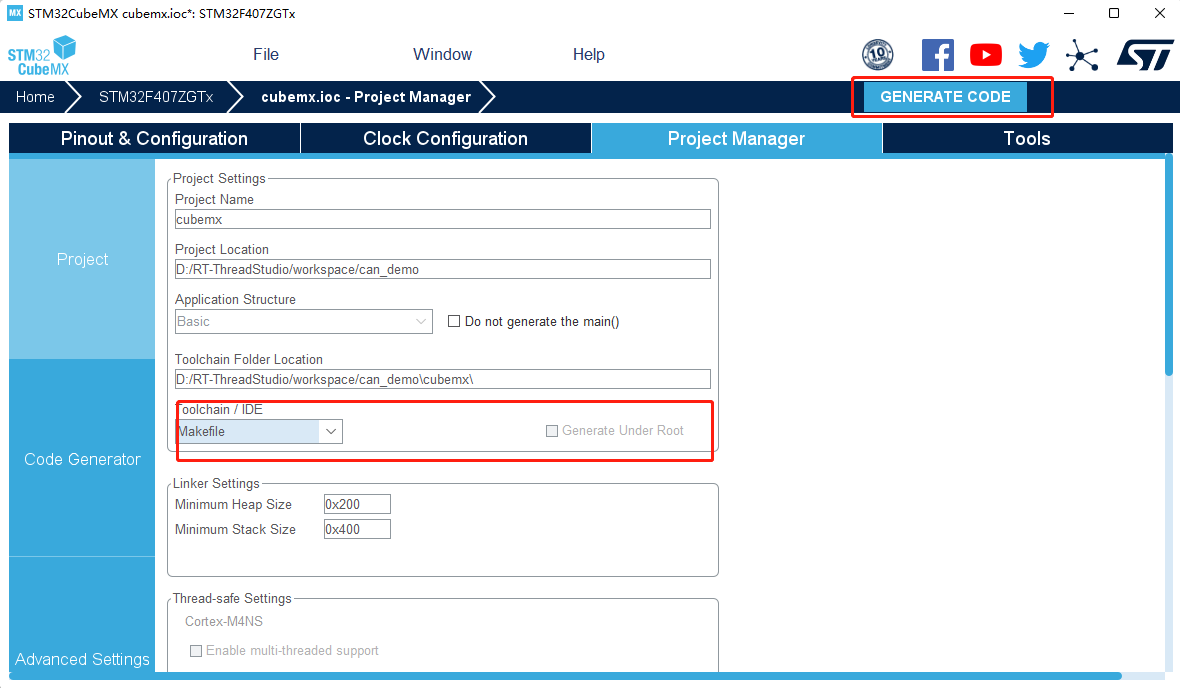Click the GENERATE CODE button

pos(945,97)
